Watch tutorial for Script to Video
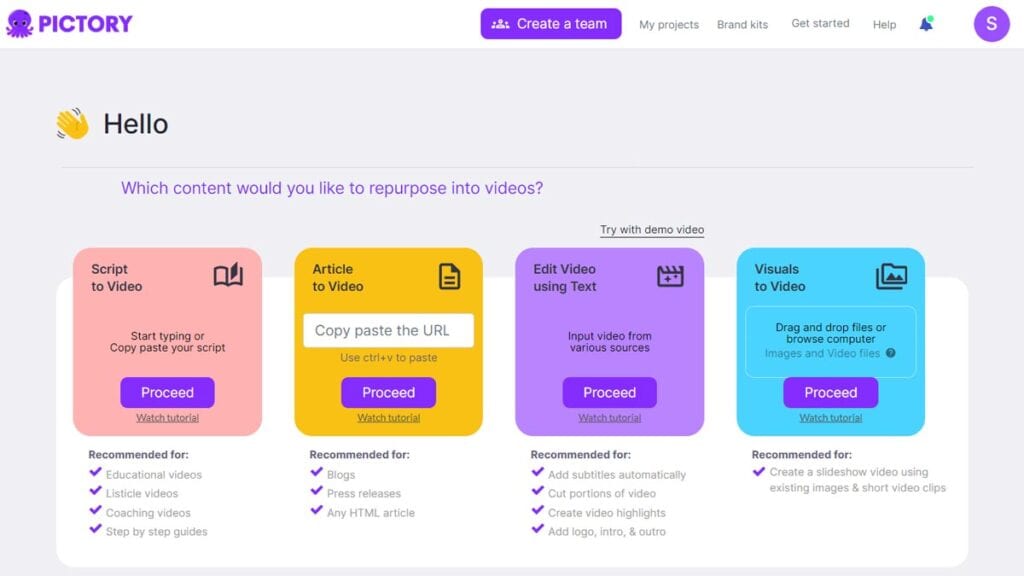The width and height of the screenshot is (1024, 576). click(167, 418)
